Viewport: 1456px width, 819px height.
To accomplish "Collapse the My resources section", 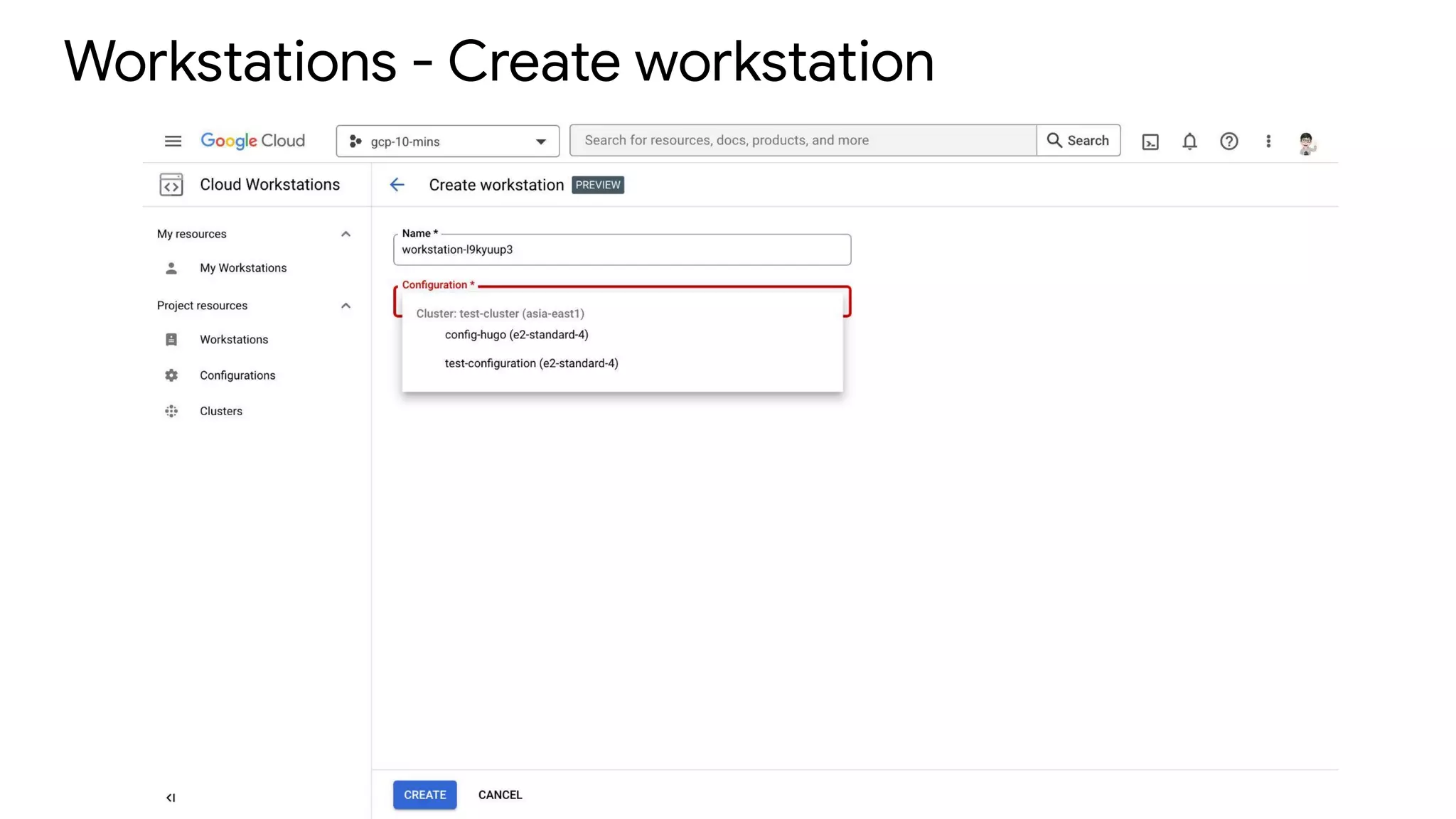I will point(346,234).
